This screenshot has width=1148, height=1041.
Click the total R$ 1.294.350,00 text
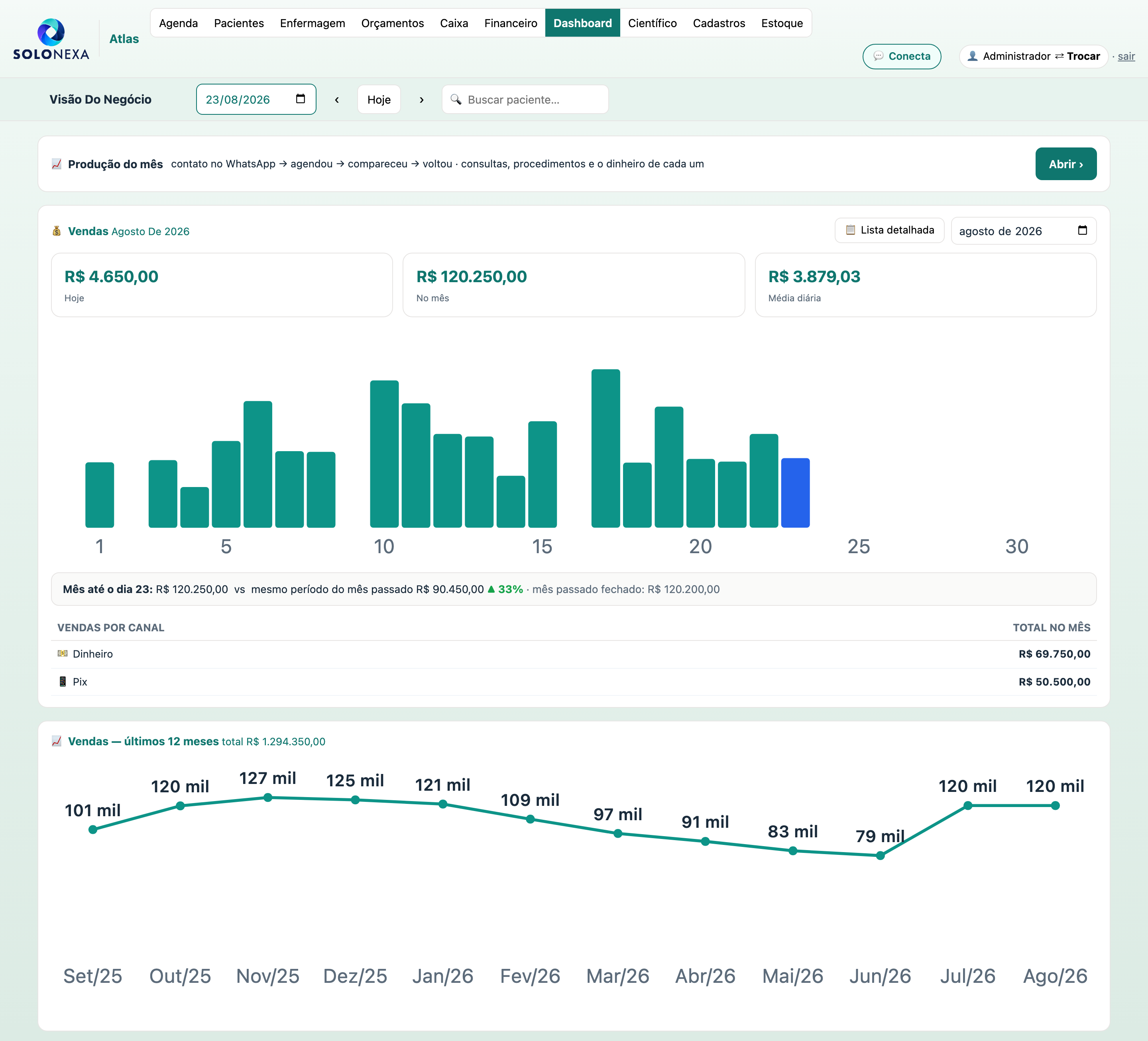click(x=273, y=741)
